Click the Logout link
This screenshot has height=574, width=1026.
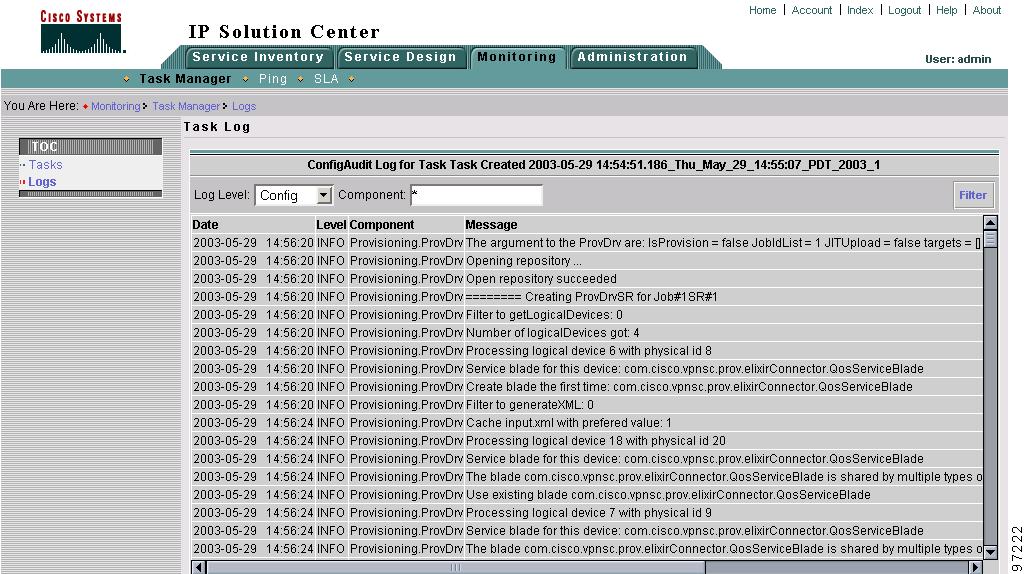tap(904, 10)
